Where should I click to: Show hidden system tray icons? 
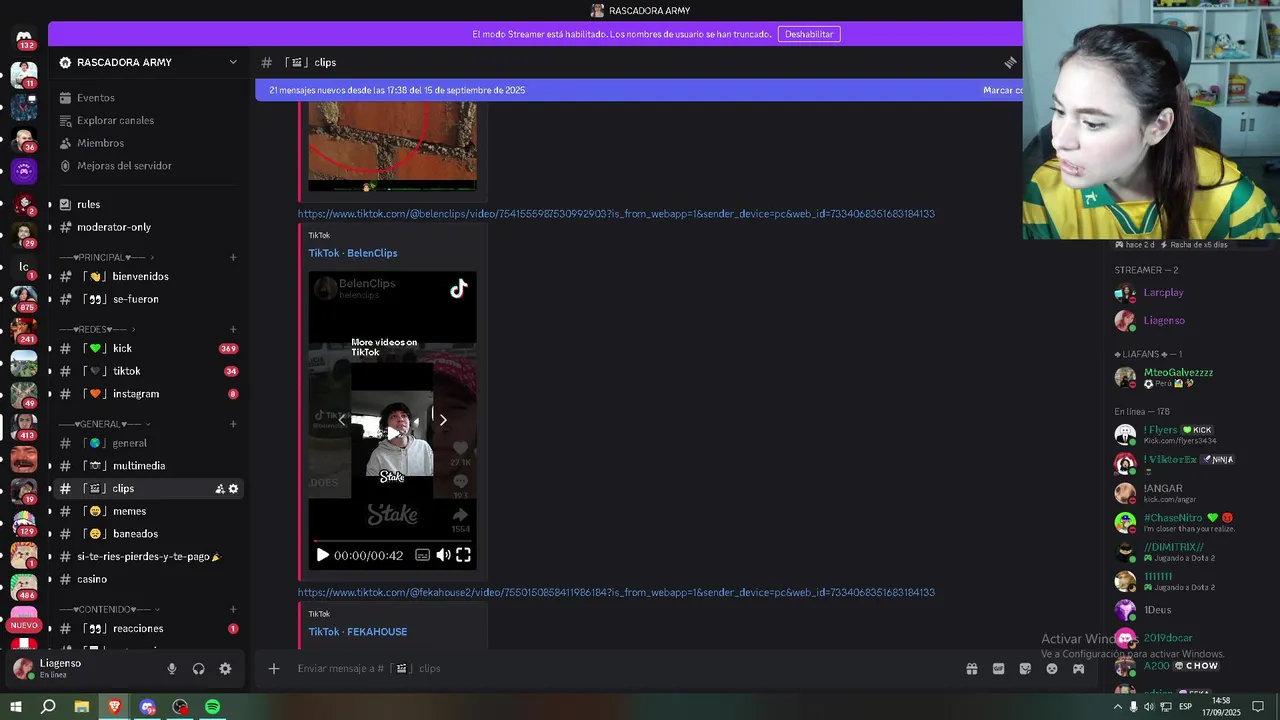point(1117,707)
